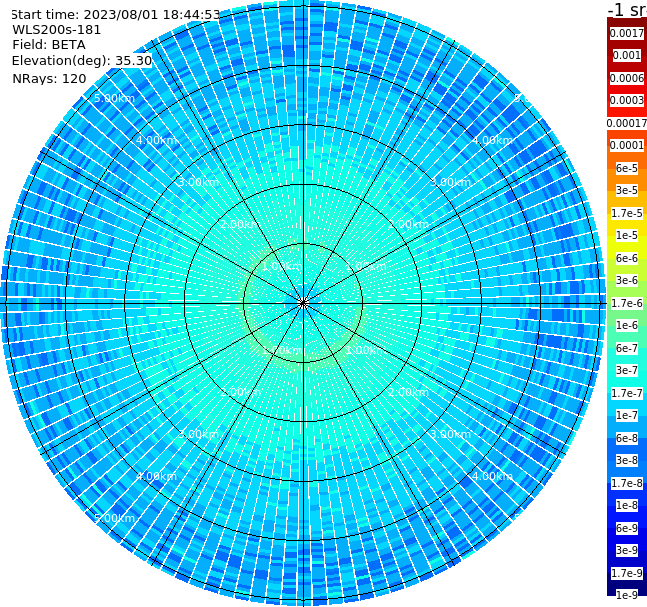This screenshot has height=607, width=647.
Task: Select the 0.0001 colorbar tick
Action: point(627,145)
